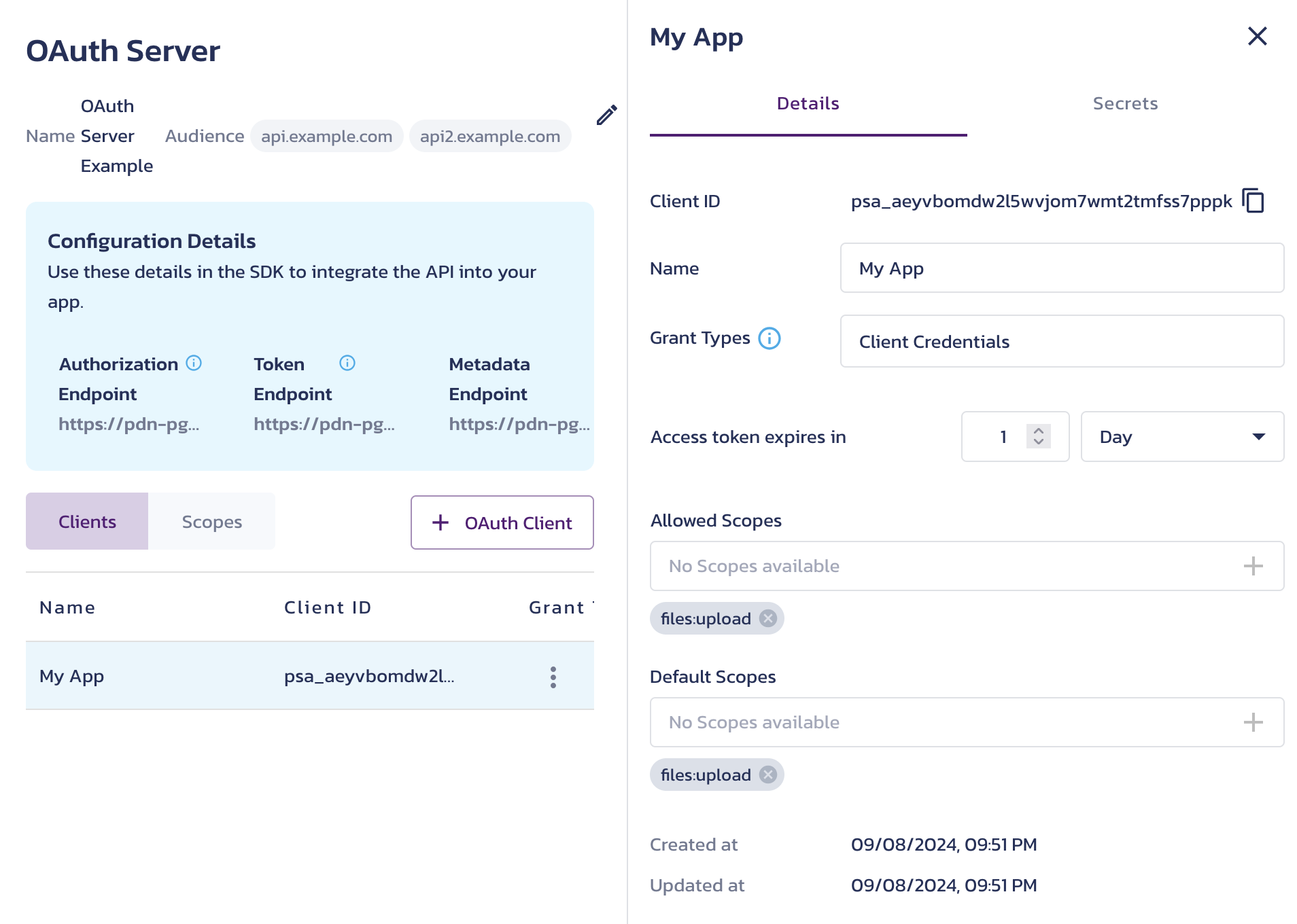Open the three-dot menu for My App row
This screenshot has height=924, width=1297.
[x=553, y=677]
